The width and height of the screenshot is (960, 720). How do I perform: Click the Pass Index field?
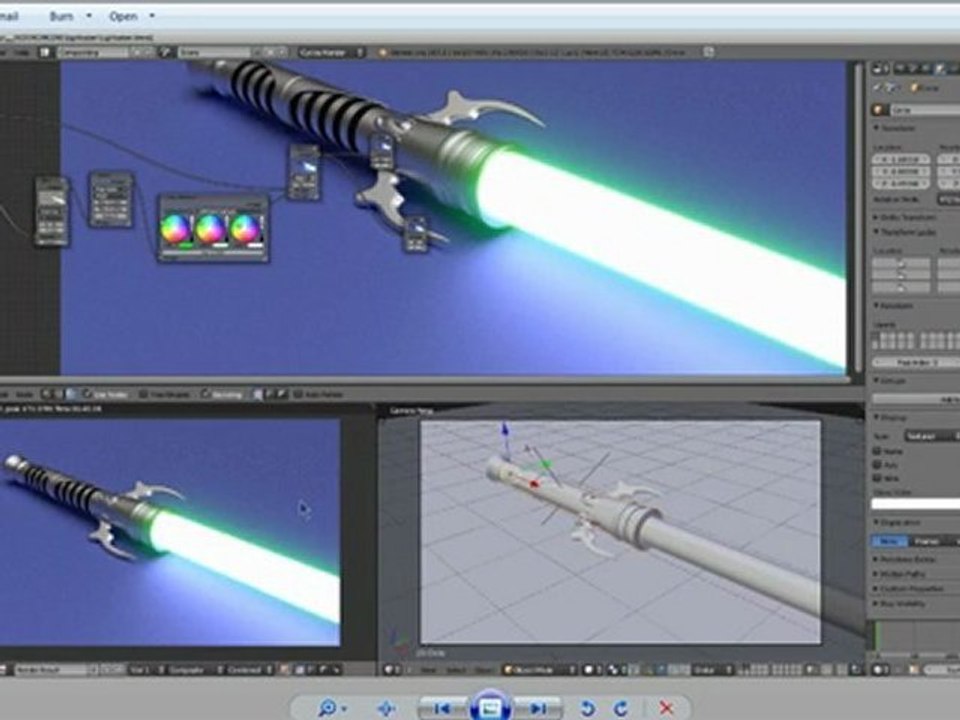click(x=917, y=362)
